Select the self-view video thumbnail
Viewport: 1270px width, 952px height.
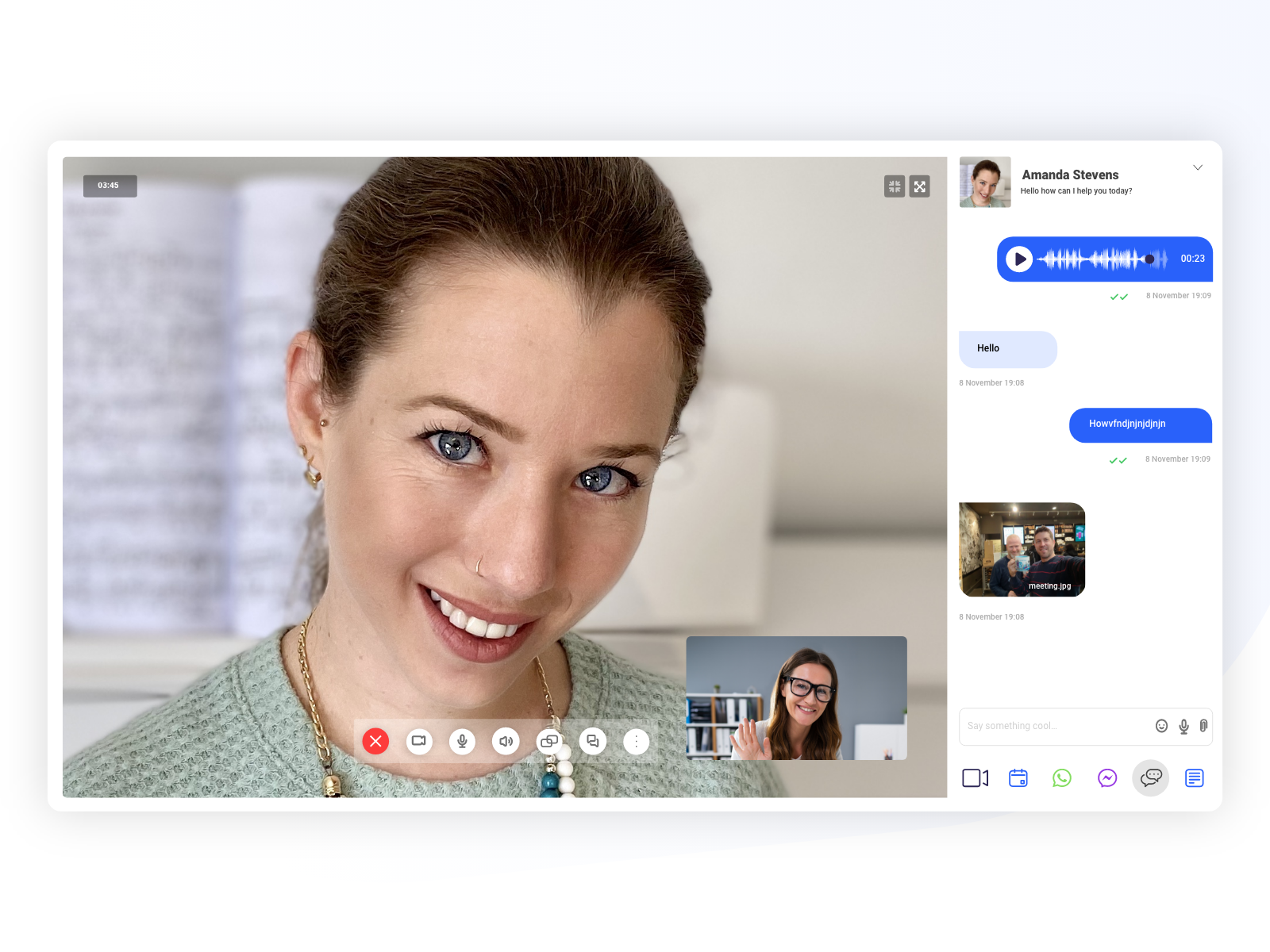[796, 698]
